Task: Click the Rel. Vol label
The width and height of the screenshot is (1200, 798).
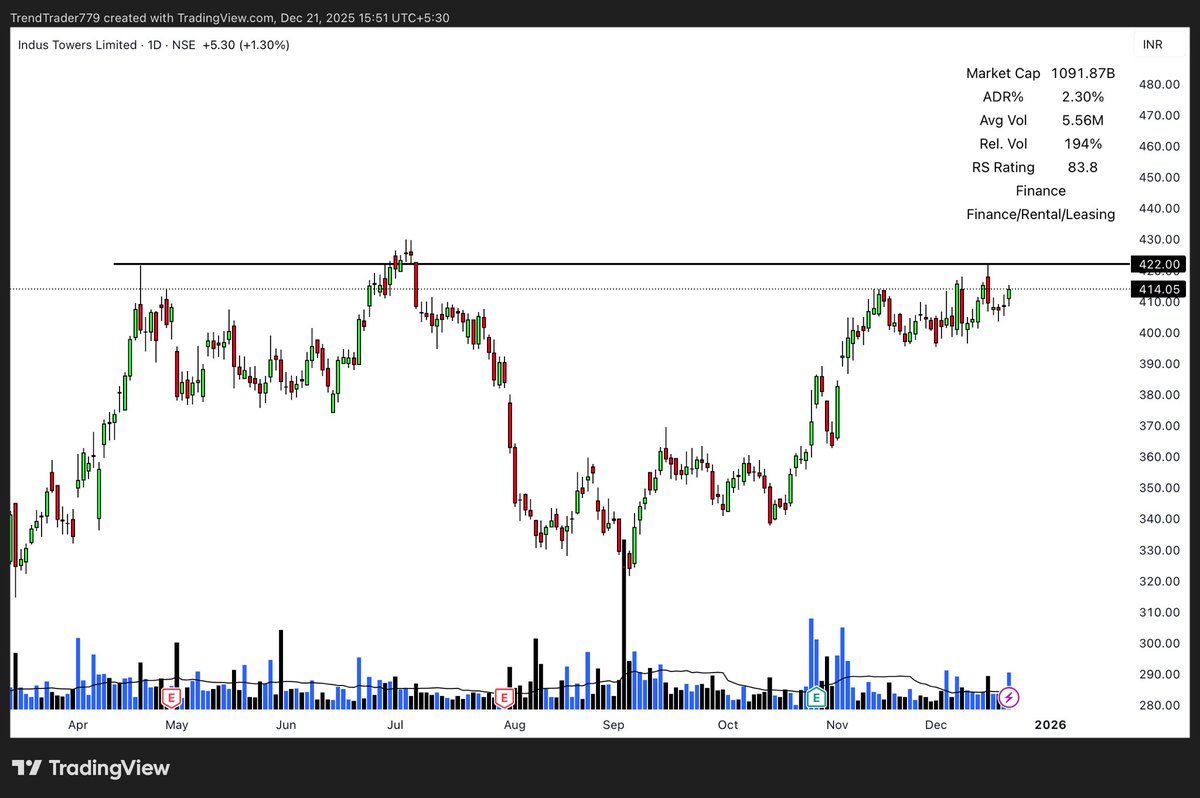Action: pyautogui.click(x=1005, y=144)
